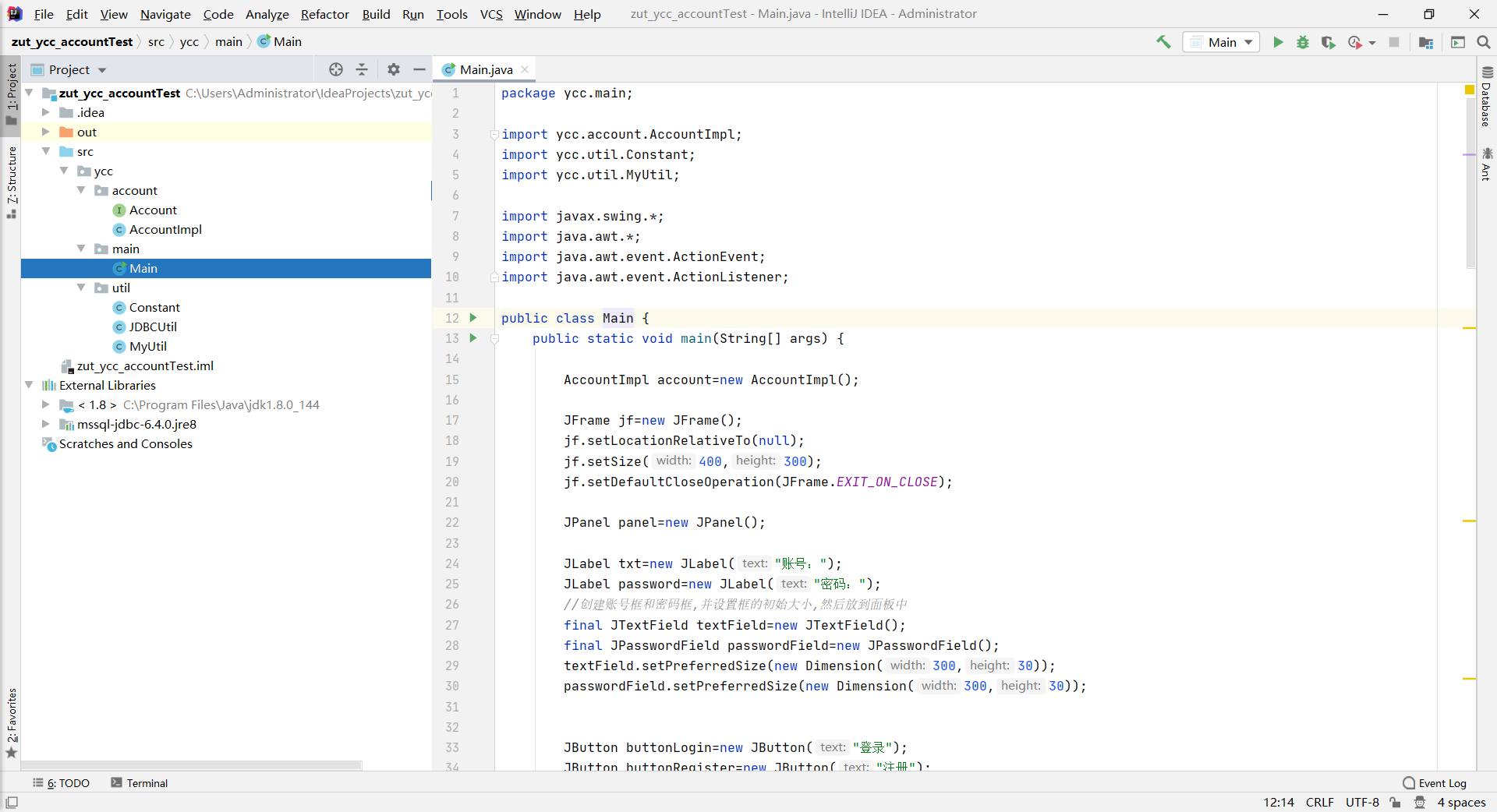
Task: Collapse all nodes in the Project panel
Action: [x=362, y=69]
